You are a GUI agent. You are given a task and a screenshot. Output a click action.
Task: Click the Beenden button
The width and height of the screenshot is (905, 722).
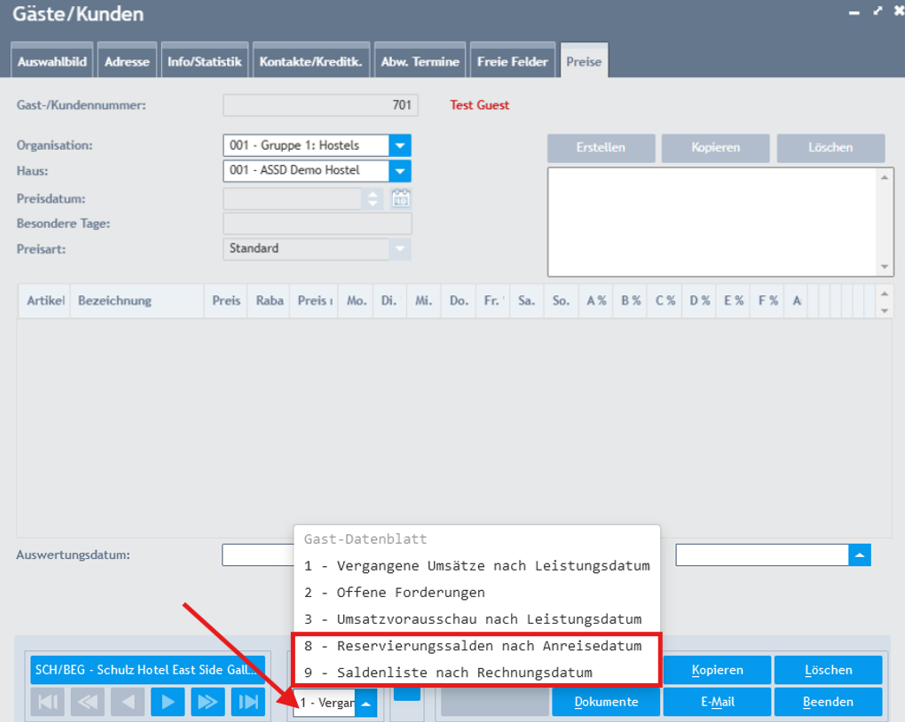click(826, 702)
